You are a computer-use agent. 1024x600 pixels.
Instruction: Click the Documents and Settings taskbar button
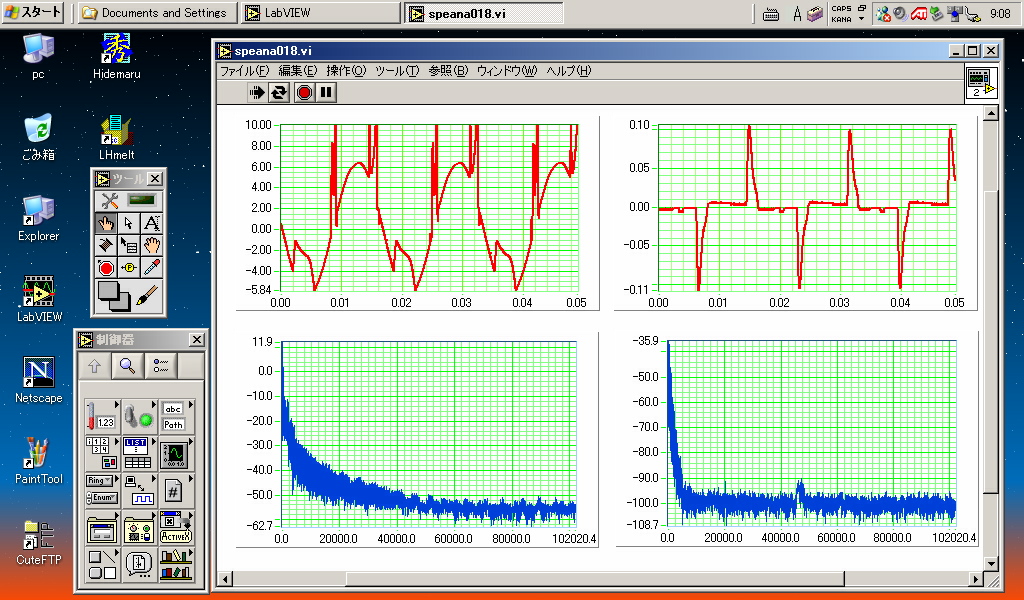coord(155,13)
